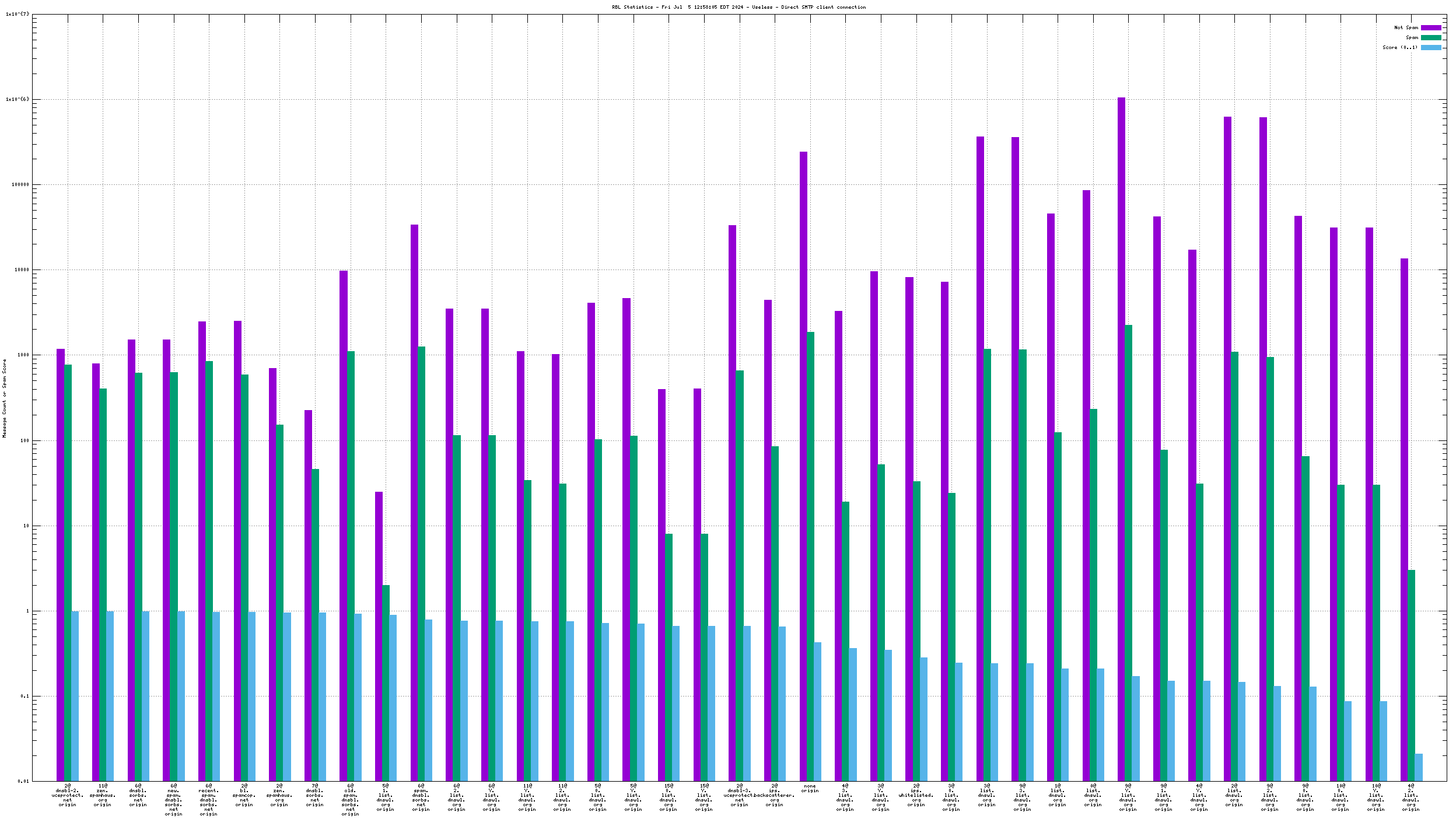The image size is (1456, 819).
Task: Click the blue Score (0..1) legend swatch
Action: click(1430, 47)
